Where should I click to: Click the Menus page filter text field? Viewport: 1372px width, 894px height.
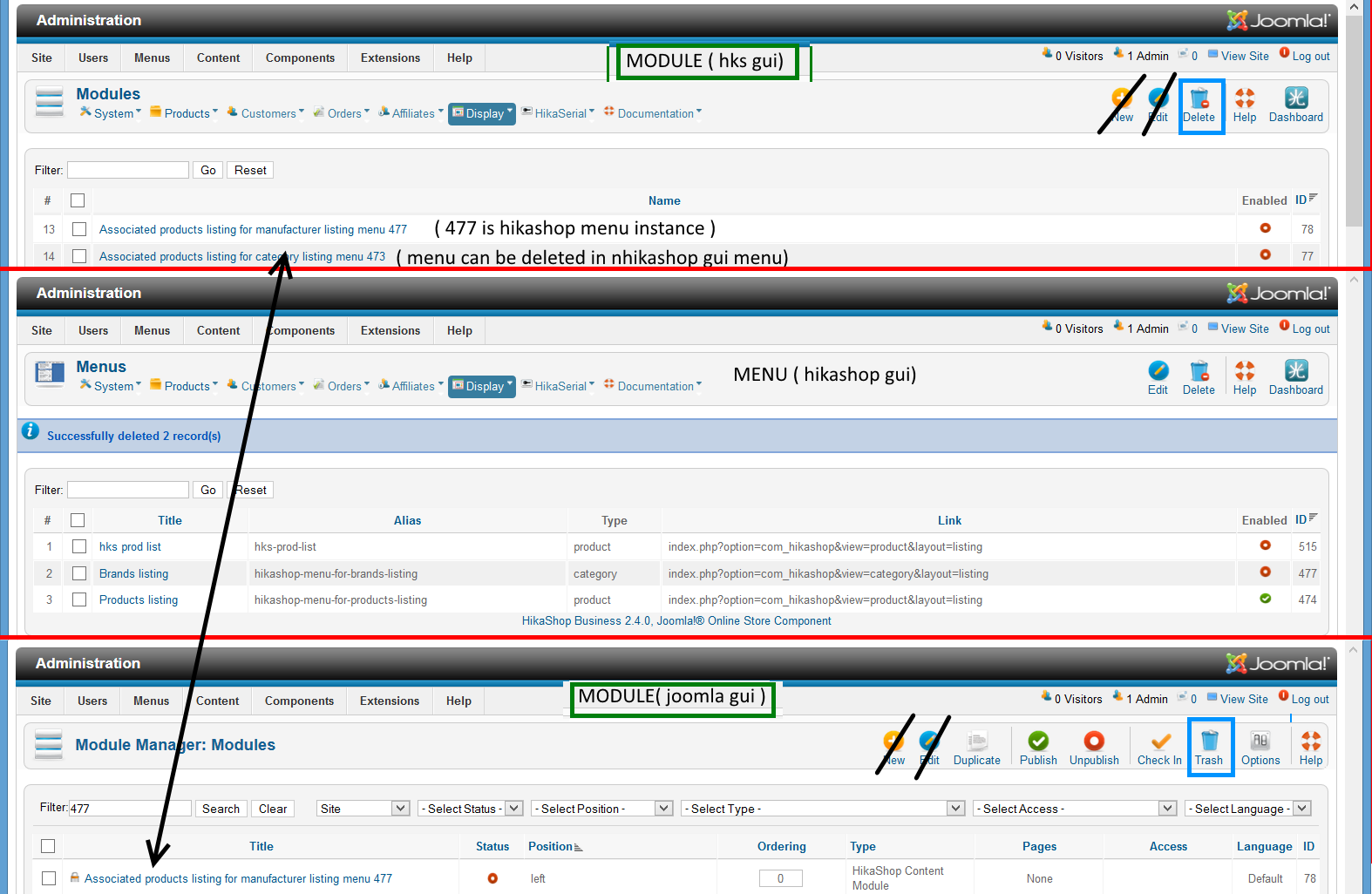pos(128,490)
